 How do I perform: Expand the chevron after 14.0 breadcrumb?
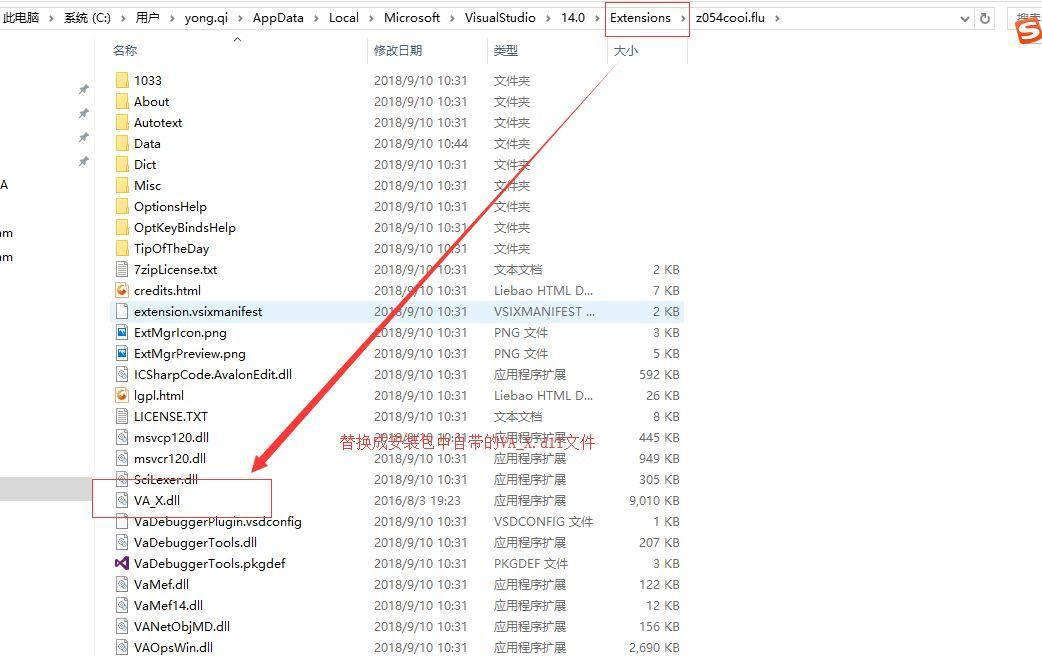[597, 19]
